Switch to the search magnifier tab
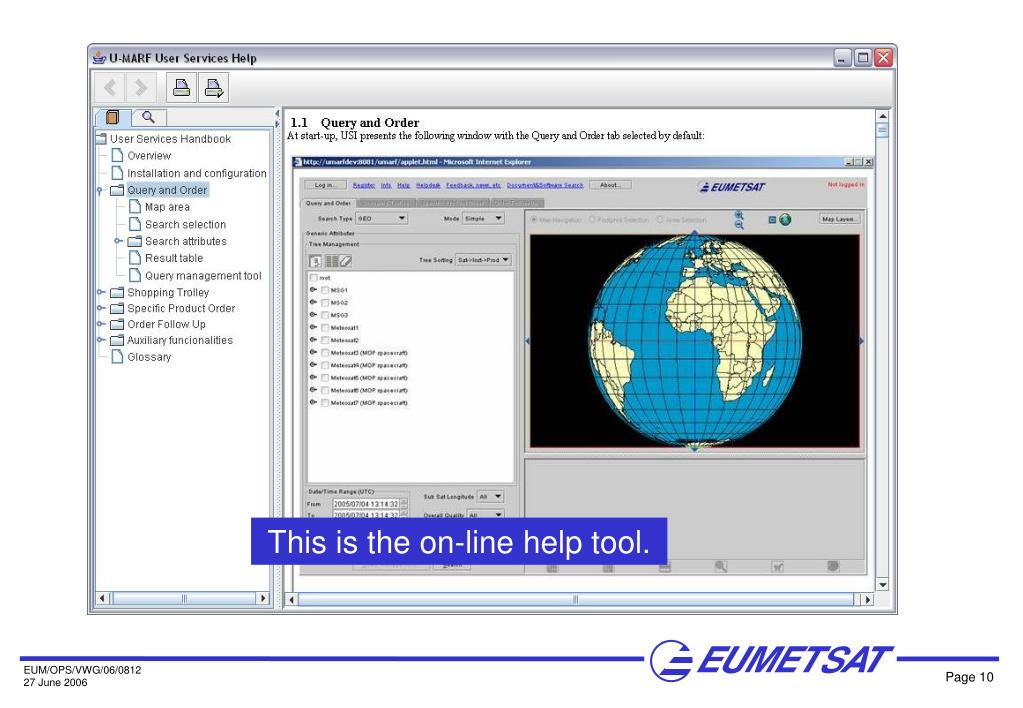Screen dimensions: 1023x708 [x=149, y=117]
